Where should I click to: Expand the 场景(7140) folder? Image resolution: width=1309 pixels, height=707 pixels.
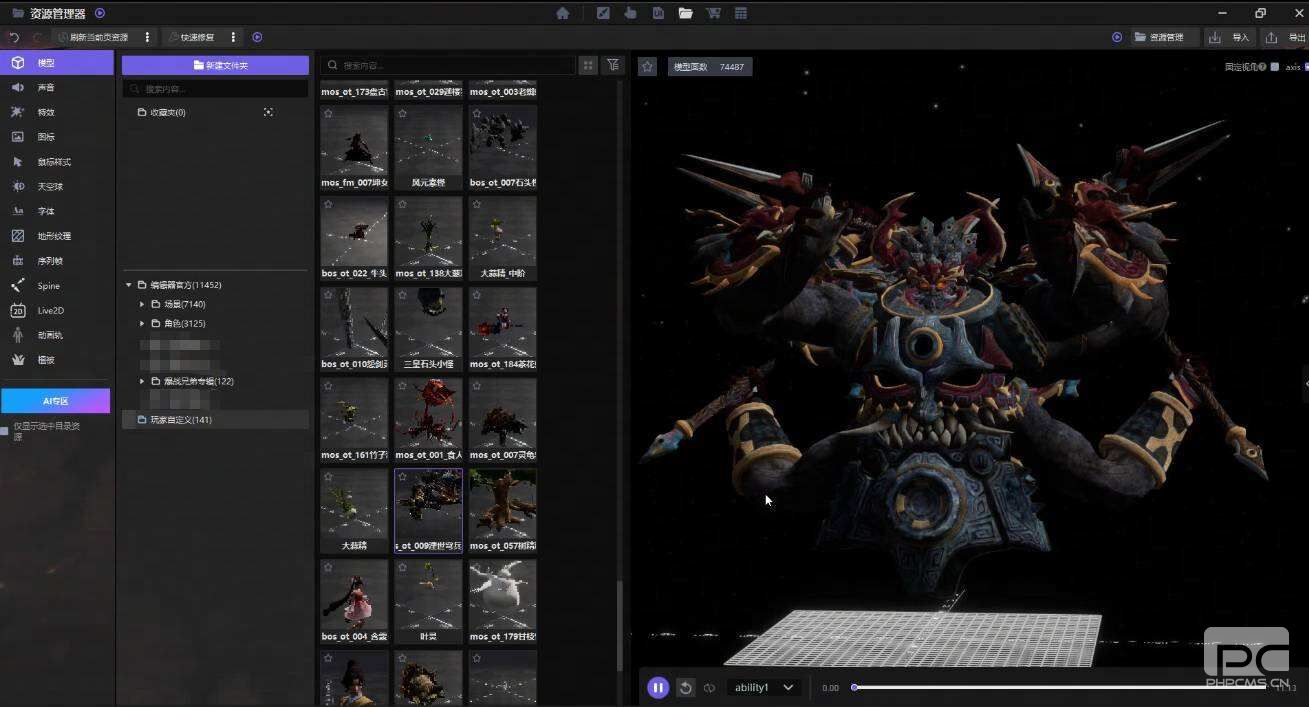142,304
